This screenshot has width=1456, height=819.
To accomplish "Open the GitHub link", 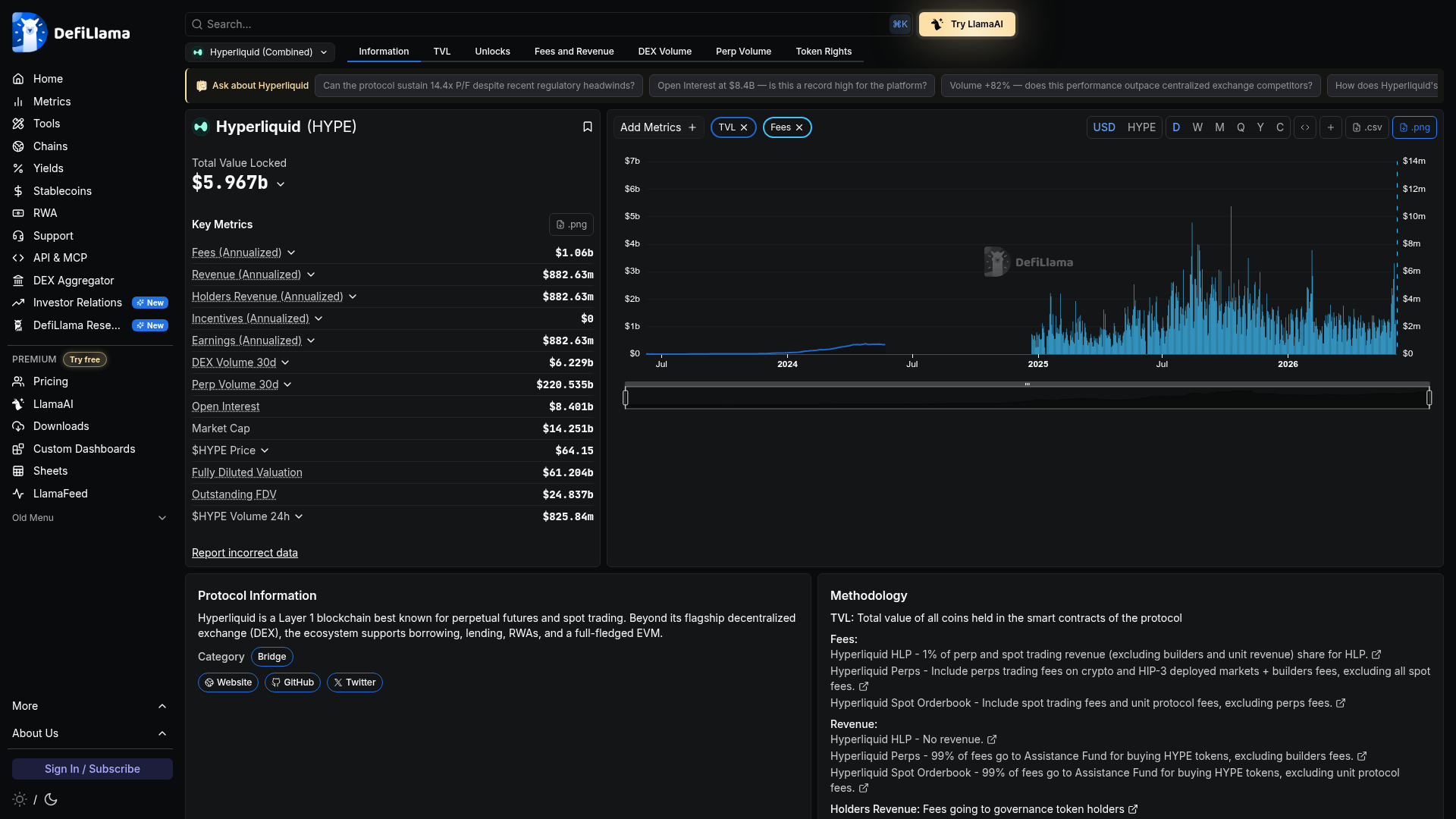I will click(x=293, y=682).
